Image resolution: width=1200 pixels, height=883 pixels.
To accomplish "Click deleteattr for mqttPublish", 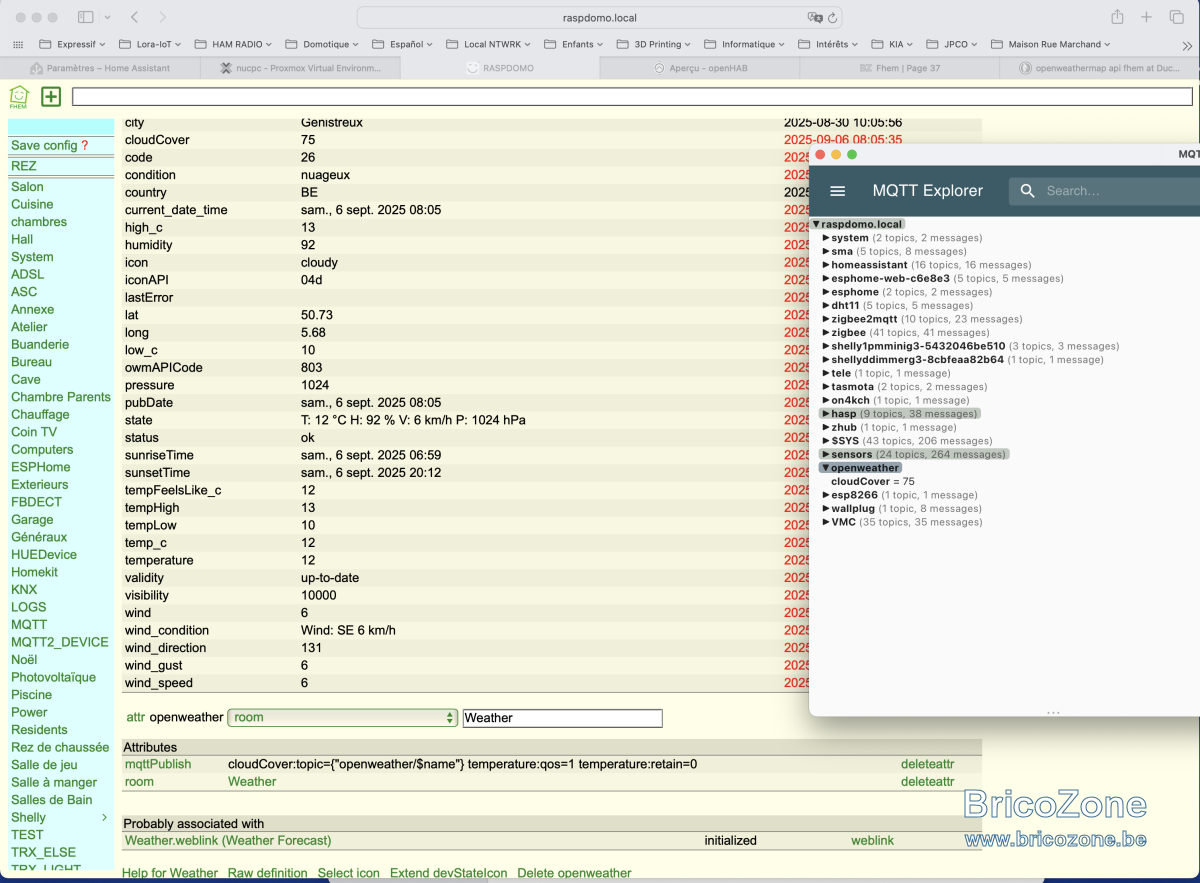I will pyautogui.click(x=927, y=764).
